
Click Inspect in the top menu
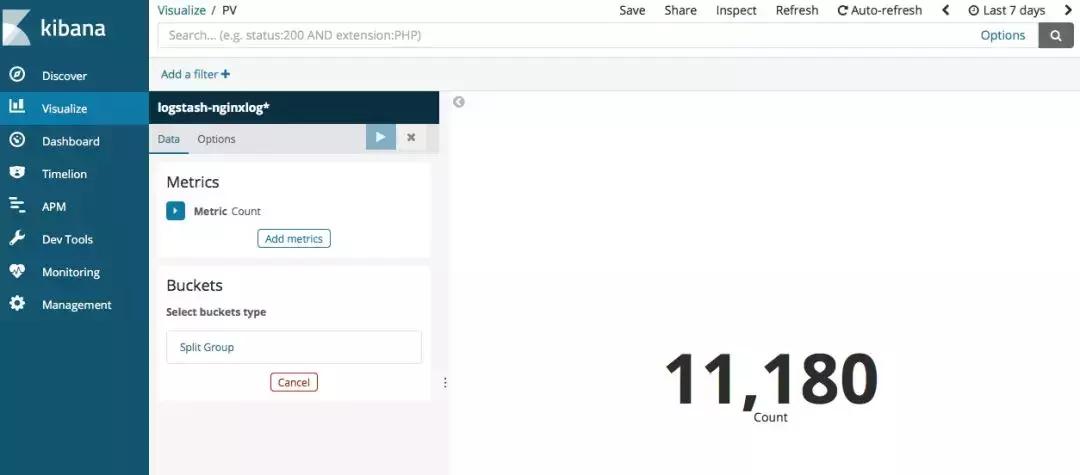pyautogui.click(x=736, y=10)
